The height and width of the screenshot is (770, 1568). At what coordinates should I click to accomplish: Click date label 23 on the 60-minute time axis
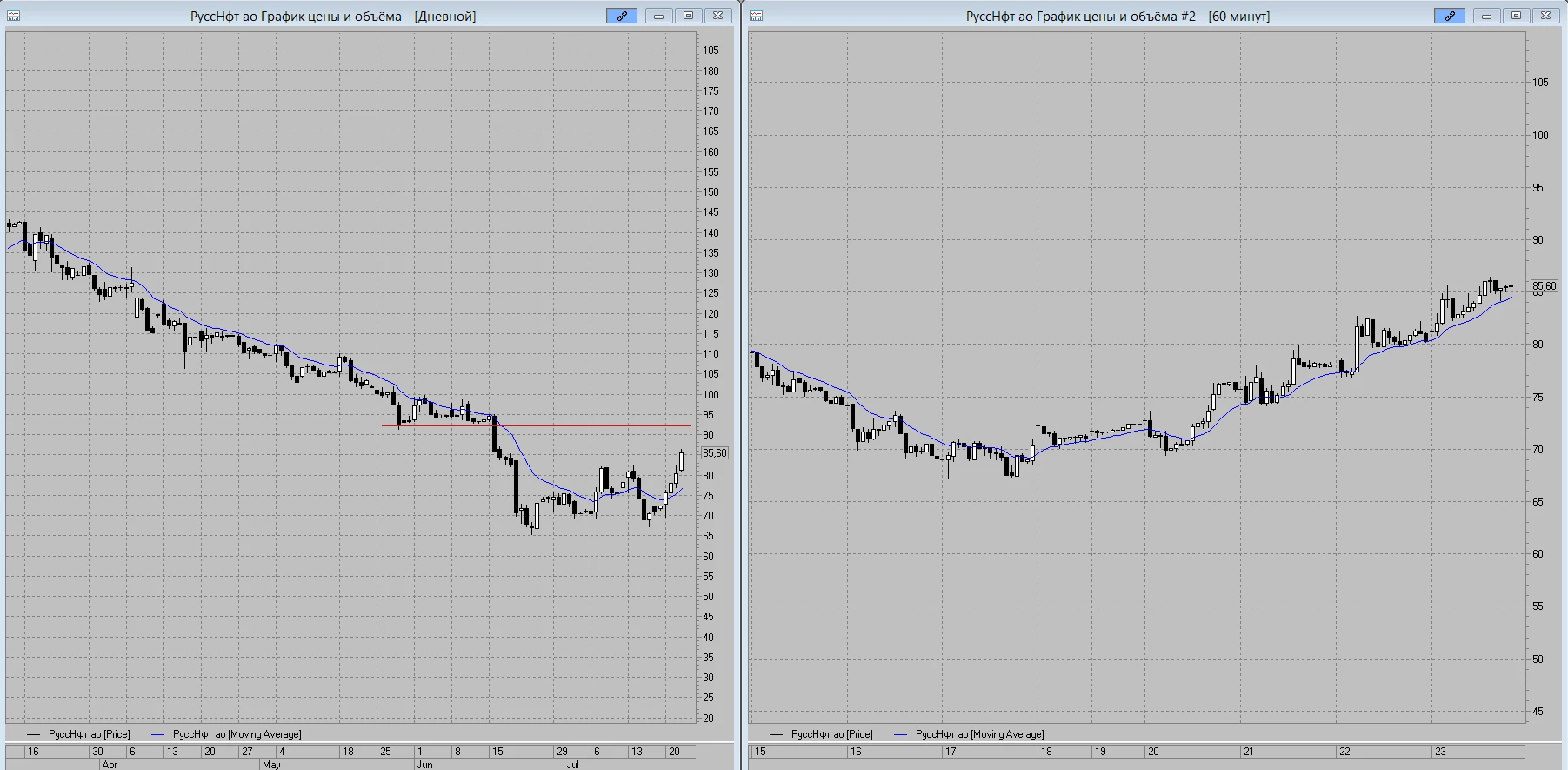click(1440, 752)
